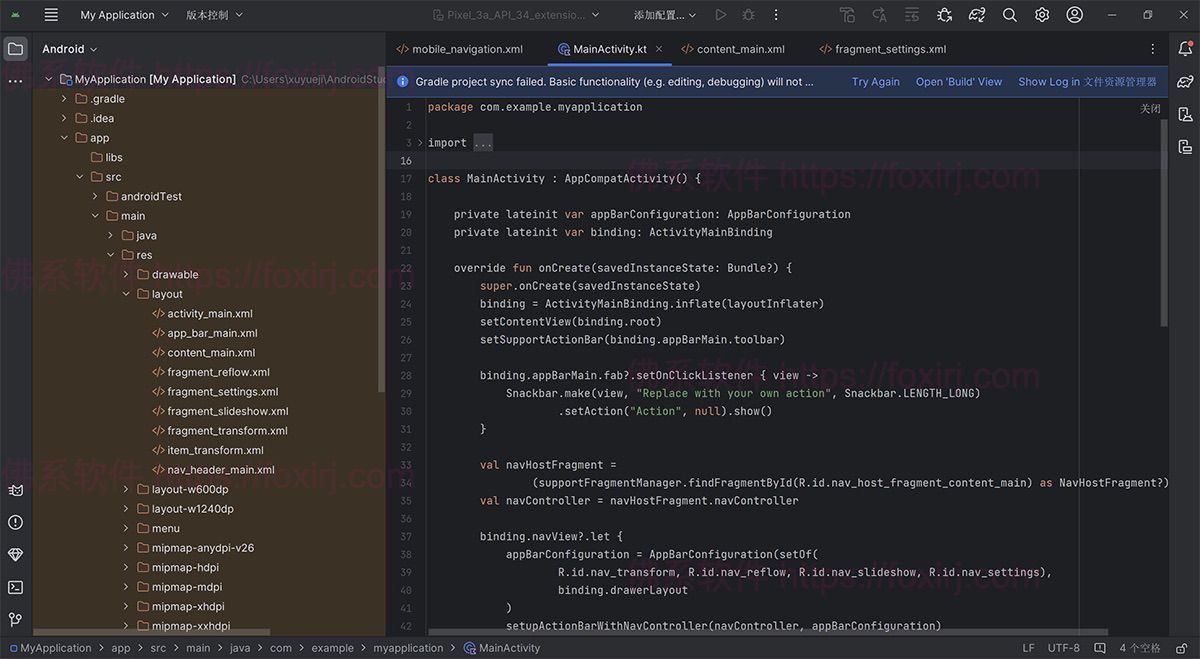Open the Notifications bell panel

tap(1185, 49)
